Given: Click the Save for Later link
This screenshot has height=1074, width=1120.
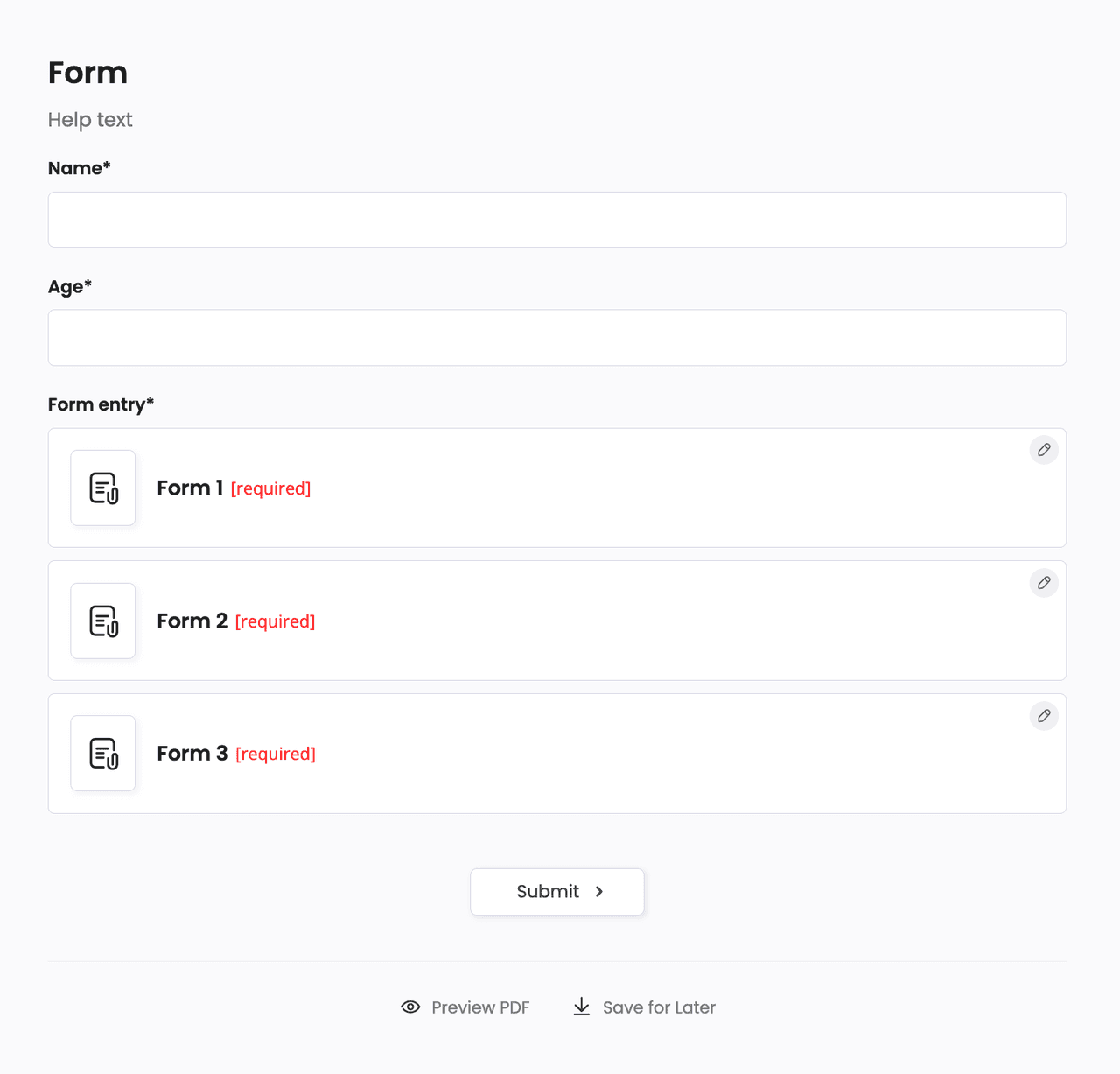Looking at the screenshot, I should point(659,1007).
